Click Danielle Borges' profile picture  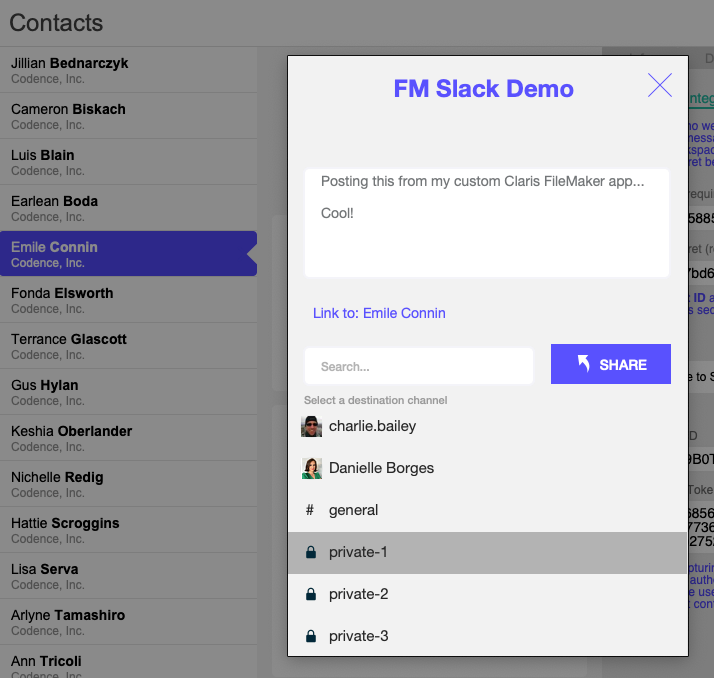click(x=311, y=468)
